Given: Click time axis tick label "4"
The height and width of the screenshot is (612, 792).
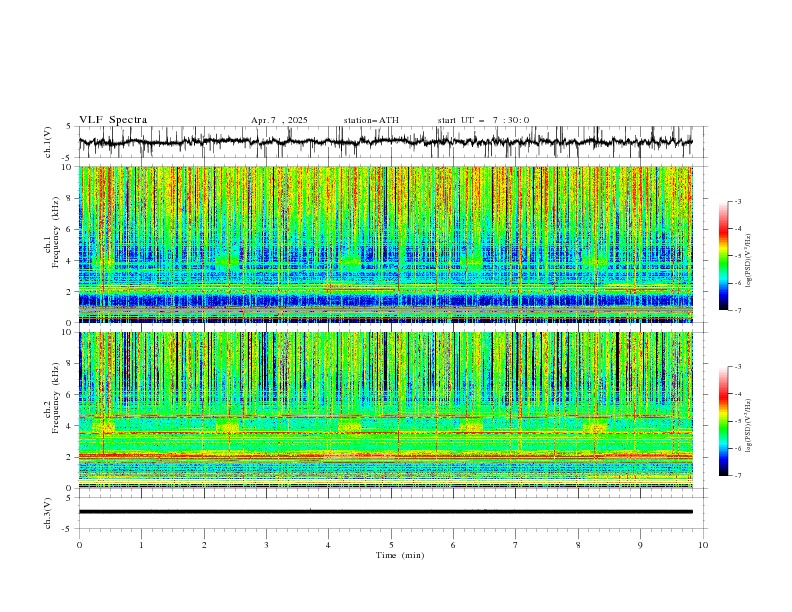Looking at the screenshot, I should pos(329,545).
